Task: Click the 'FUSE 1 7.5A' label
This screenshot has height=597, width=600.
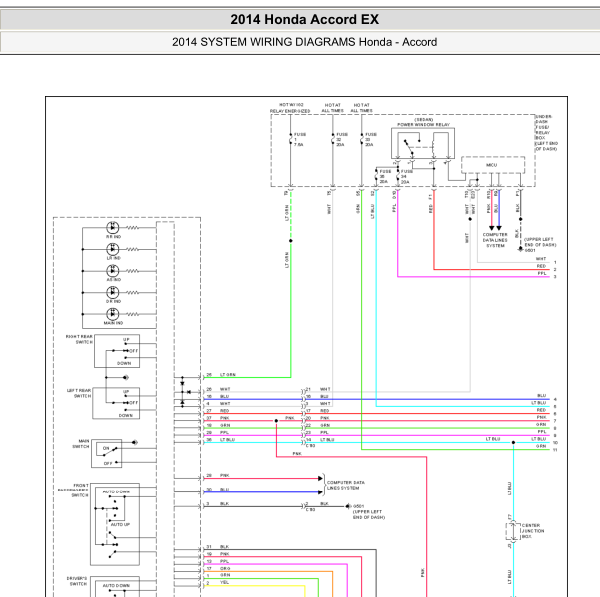Action: [x=299, y=140]
